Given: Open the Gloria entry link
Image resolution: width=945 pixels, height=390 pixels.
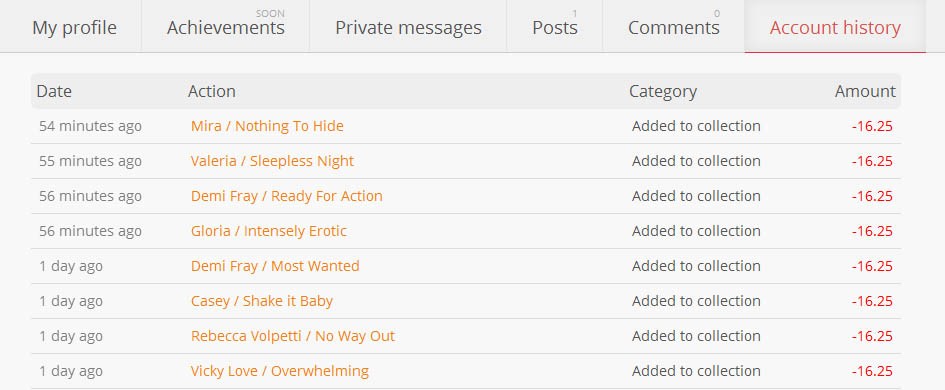Looking at the screenshot, I should click(269, 231).
